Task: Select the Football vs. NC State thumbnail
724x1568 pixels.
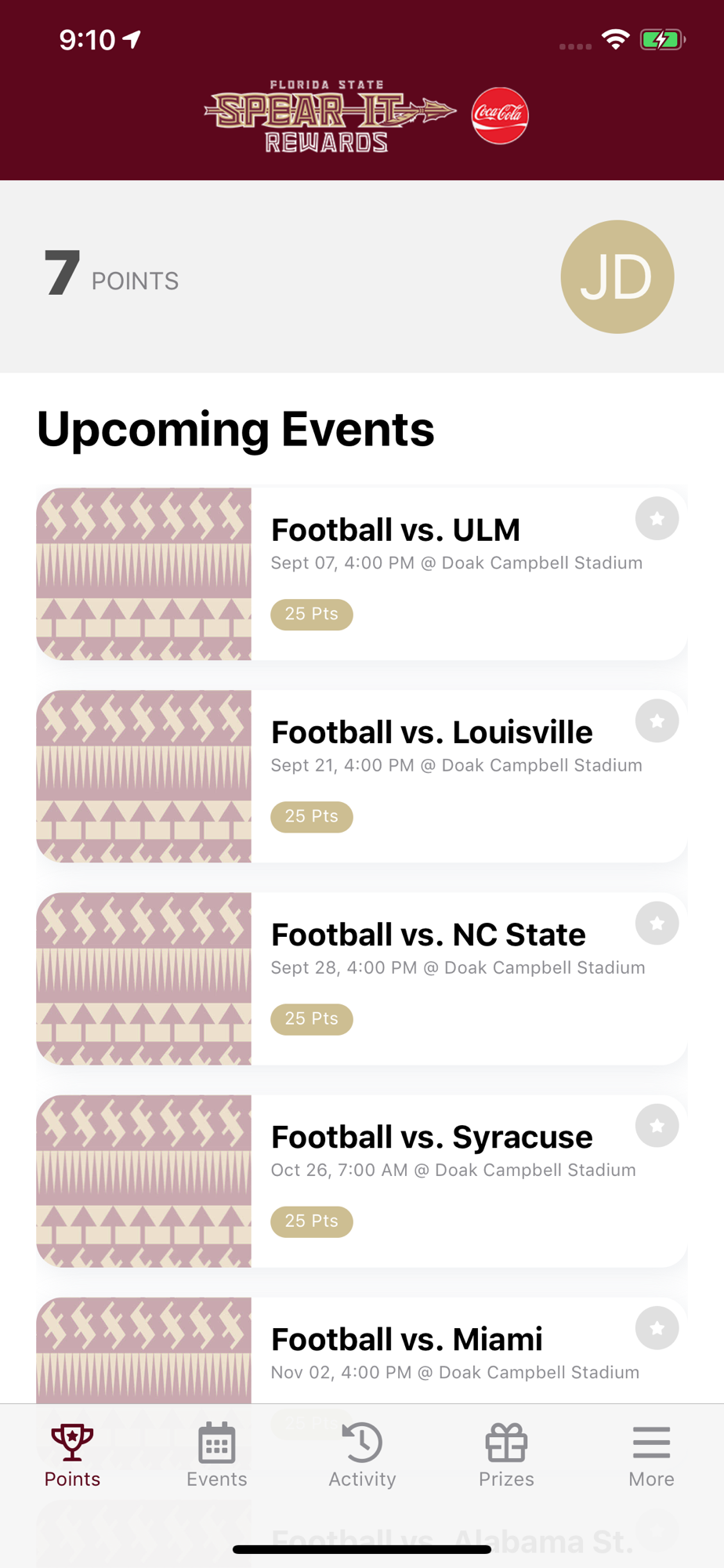Action: pos(144,978)
